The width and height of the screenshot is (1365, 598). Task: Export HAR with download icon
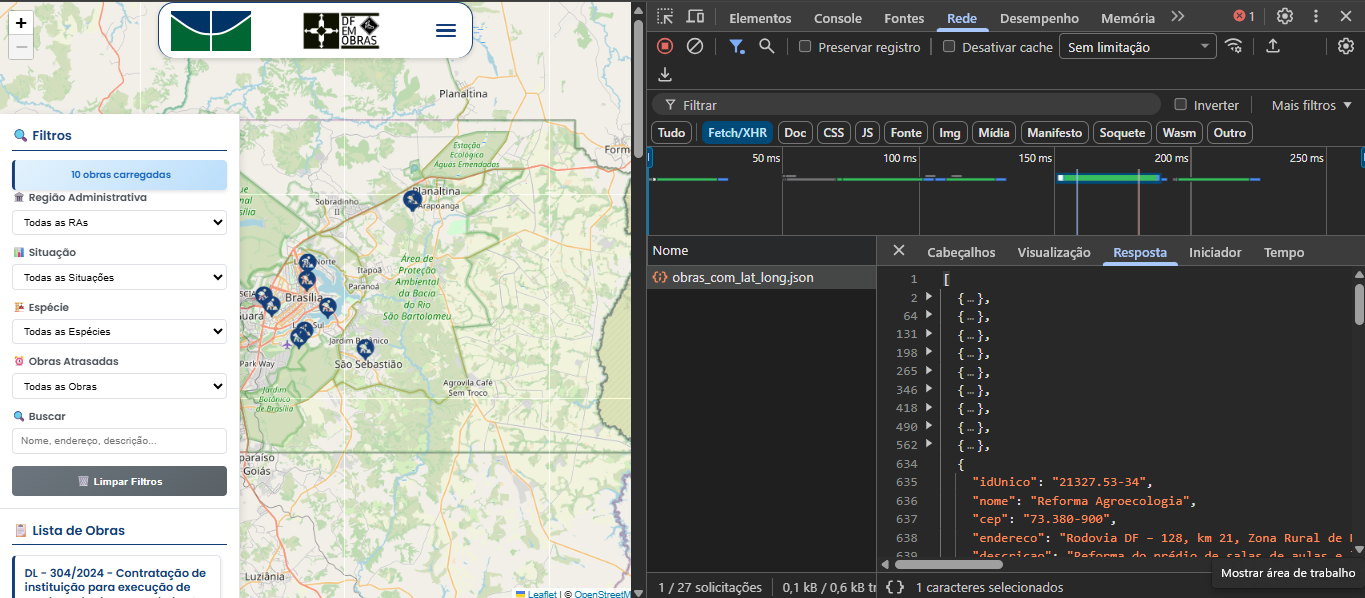pyautogui.click(x=665, y=75)
